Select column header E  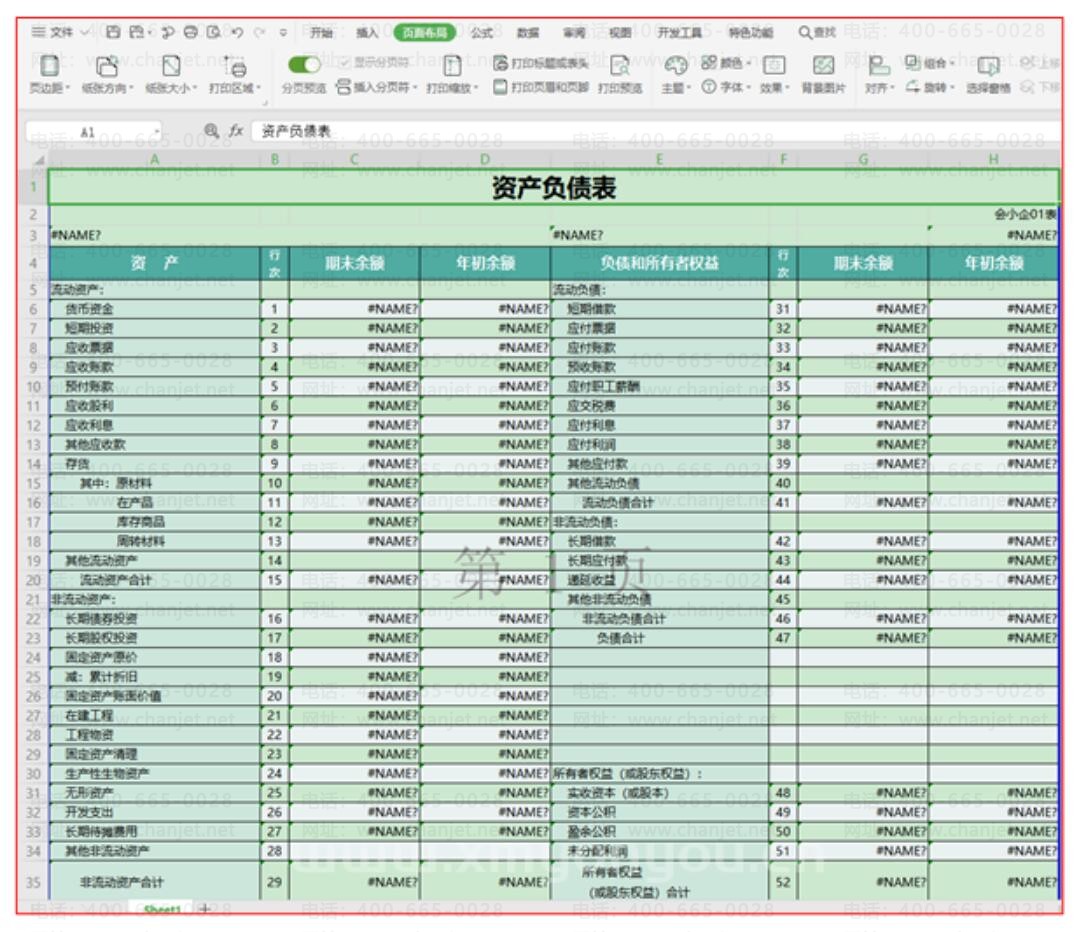[660, 159]
